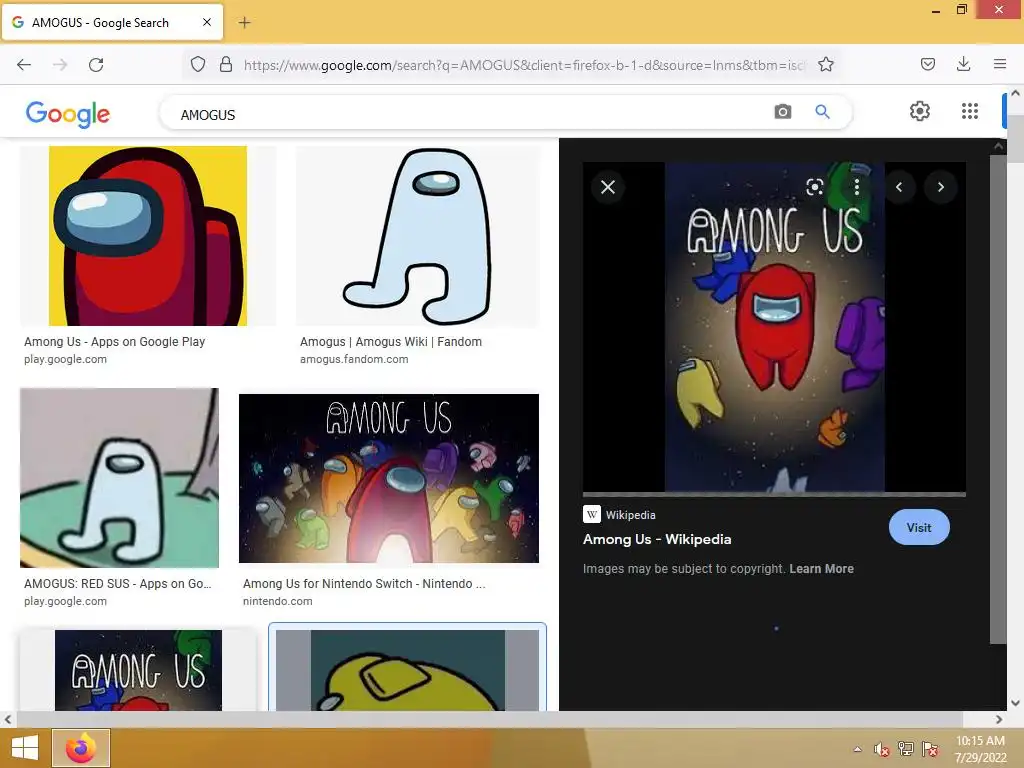The width and height of the screenshot is (1024, 768).
Task: Open the Google apps grid
Action: pos(970,111)
